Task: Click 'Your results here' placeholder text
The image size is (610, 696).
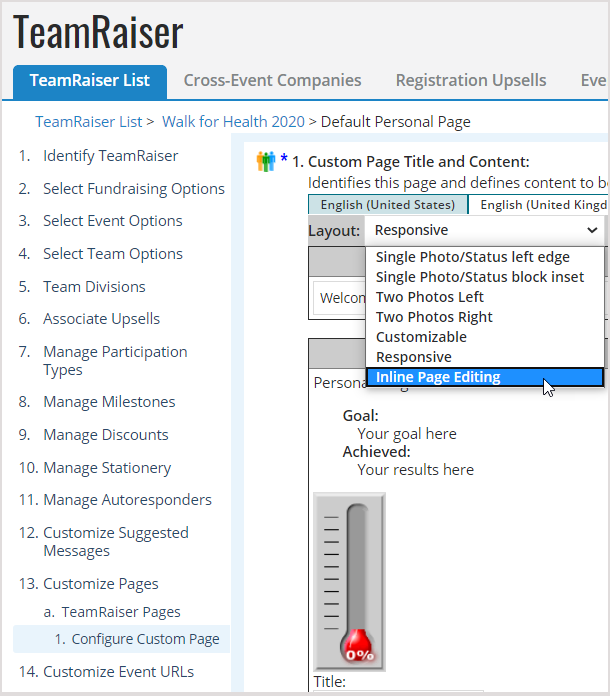Action: point(416,470)
